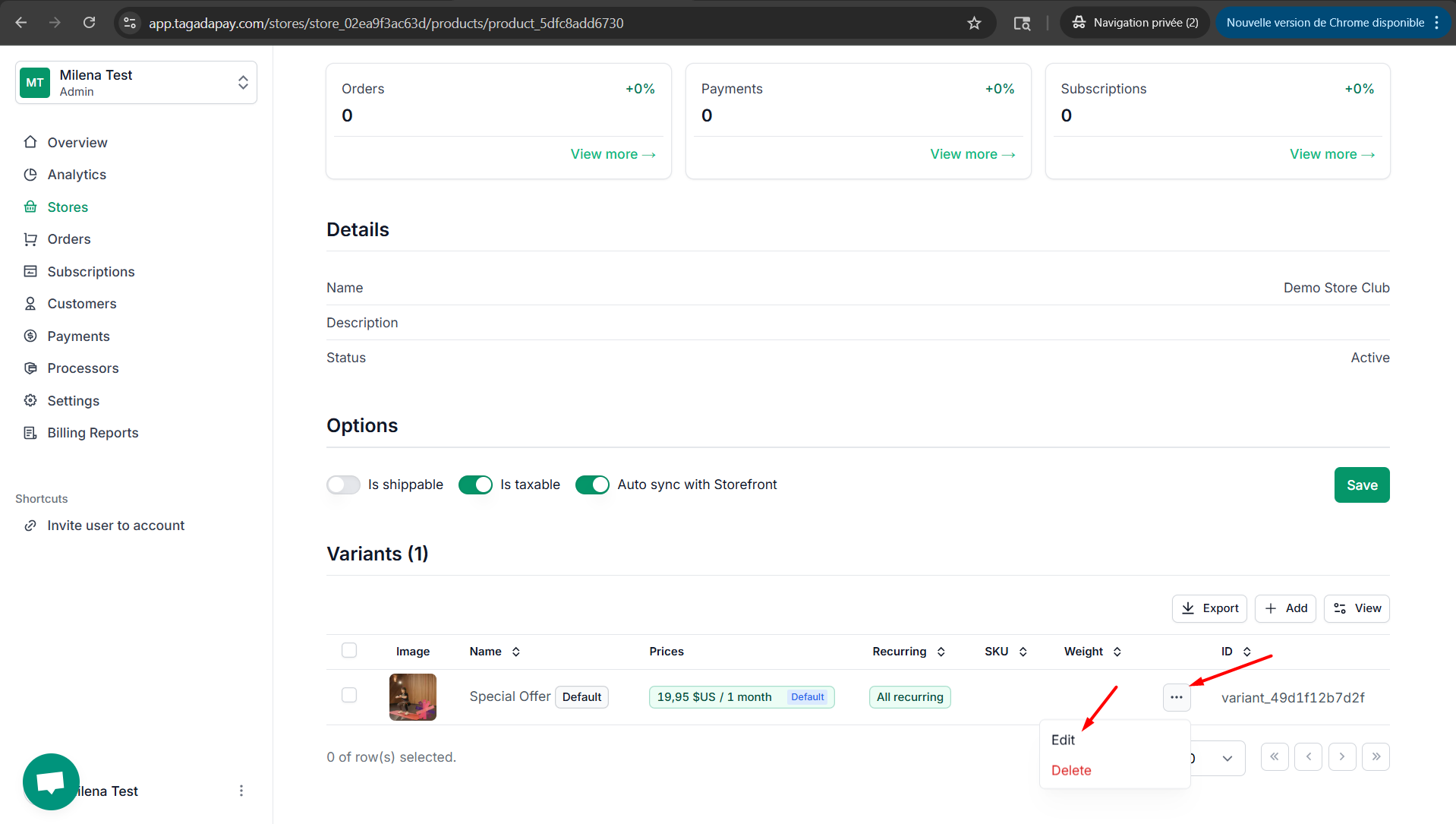The height and width of the screenshot is (824, 1456).
Task: Choose Edit from the variant menu
Action: (1063, 740)
